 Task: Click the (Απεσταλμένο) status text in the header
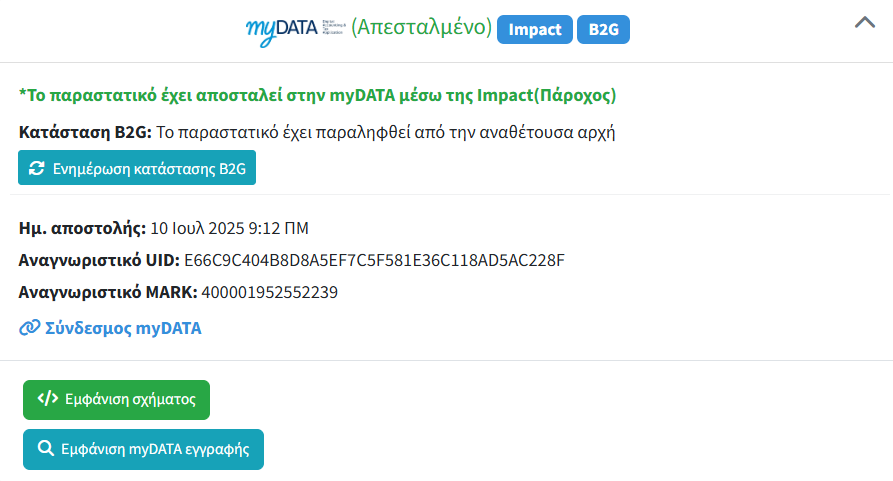(x=421, y=29)
